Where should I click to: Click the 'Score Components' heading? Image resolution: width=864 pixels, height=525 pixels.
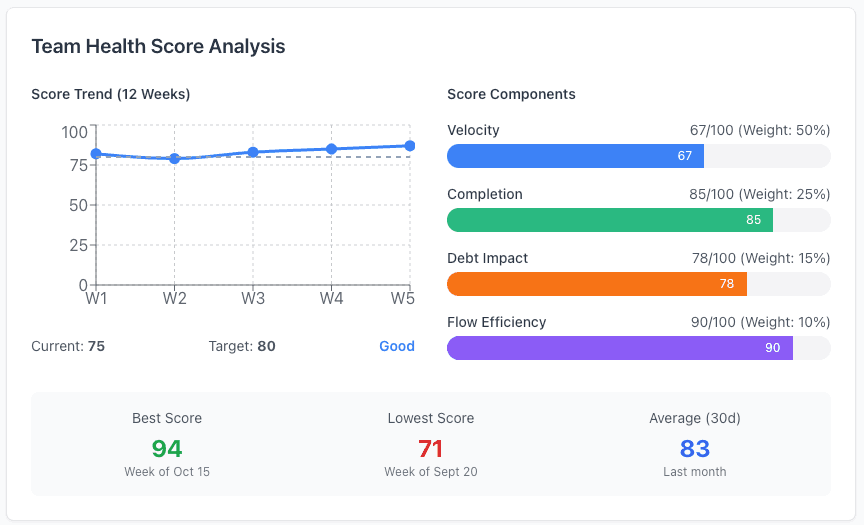pyautogui.click(x=511, y=94)
